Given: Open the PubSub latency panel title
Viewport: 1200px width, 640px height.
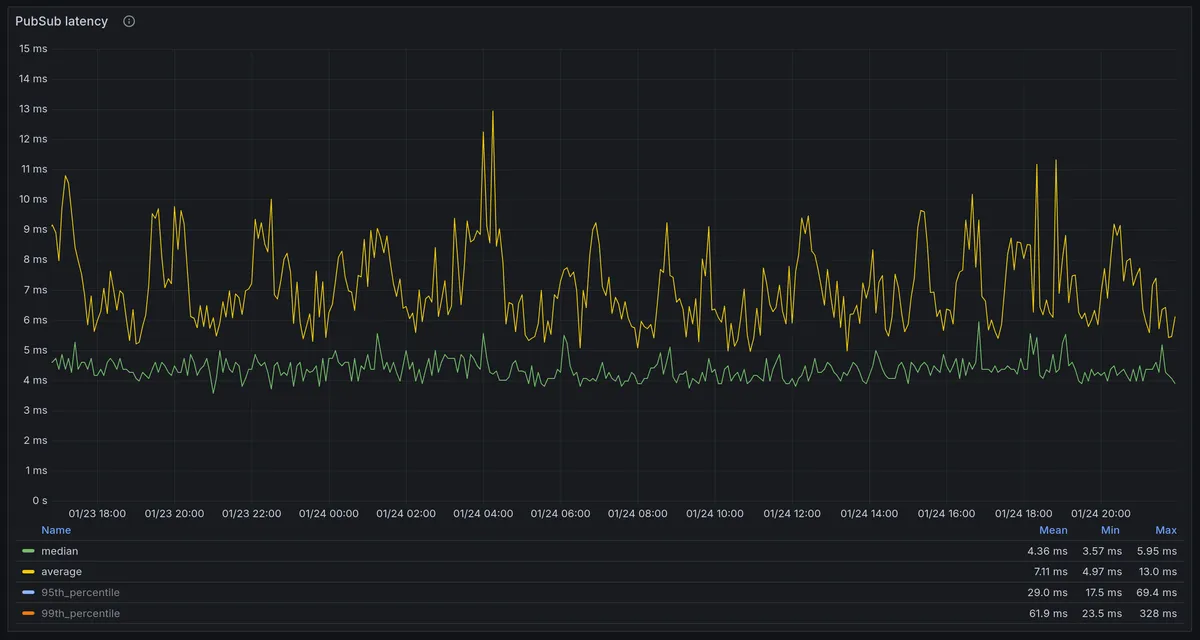Looking at the screenshot, I should 61,21.
